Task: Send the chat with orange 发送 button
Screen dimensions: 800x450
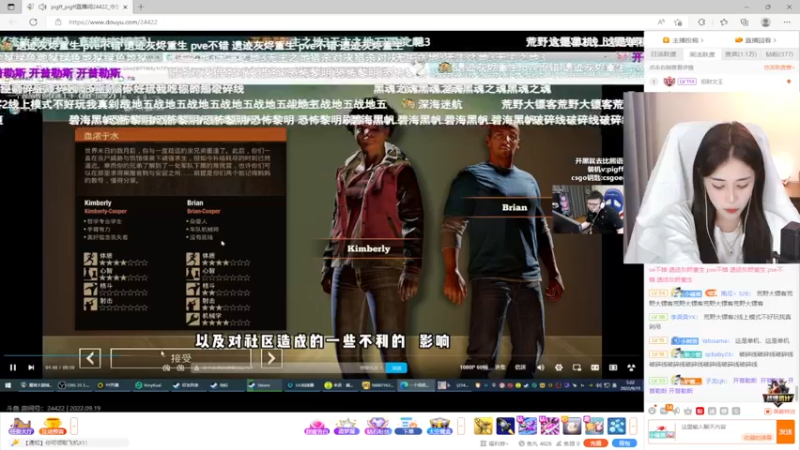Action: coord(786,432)
